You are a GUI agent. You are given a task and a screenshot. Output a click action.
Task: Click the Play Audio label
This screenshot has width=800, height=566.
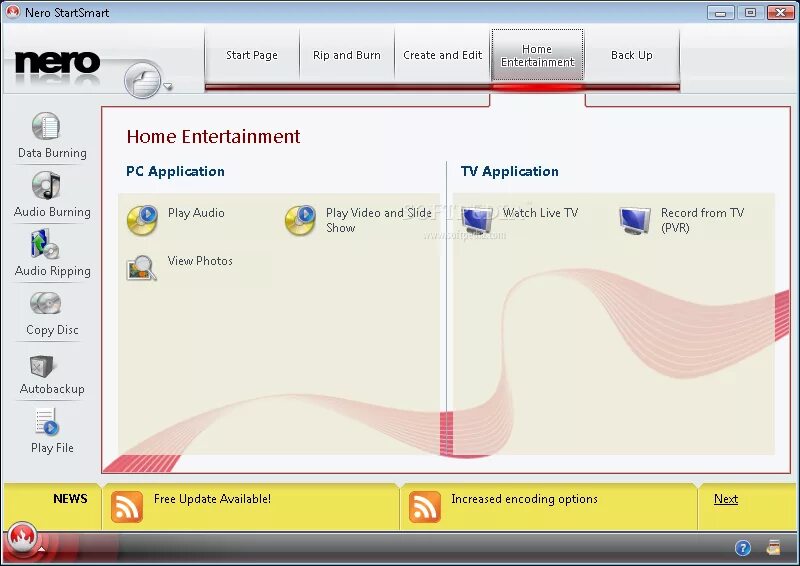pyautogui.click(x=196, y=213)
